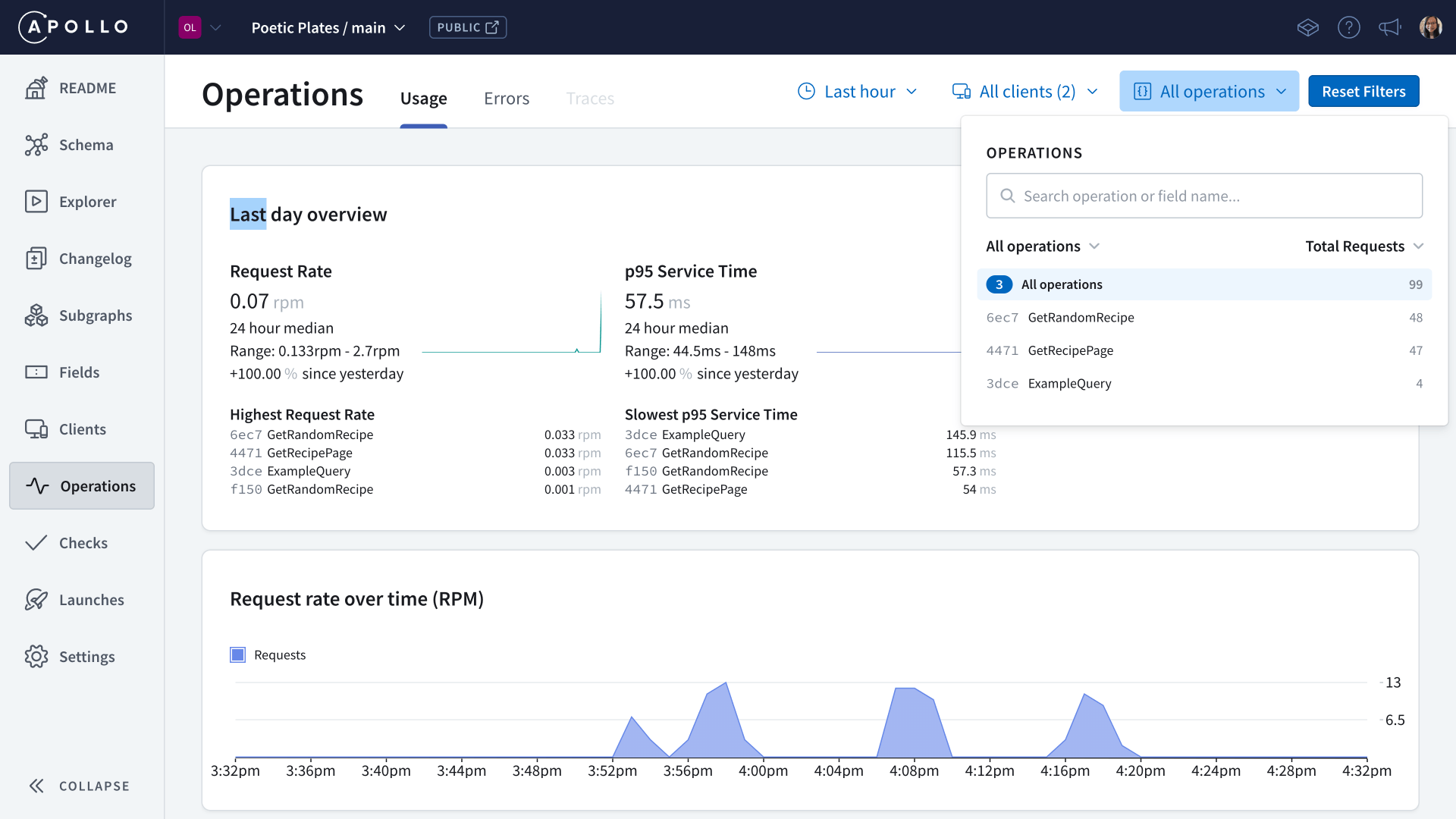Select the Explorer icon in the sidebar

(36, 201)
